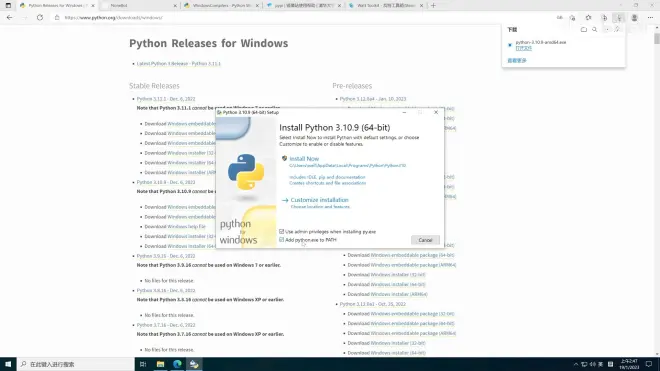The width and height of the screenshot is (660, 371).
Task: Open Python 3.12.0a4 - Jan. 10, 2023 link
Action: click(x=373, y=99)
